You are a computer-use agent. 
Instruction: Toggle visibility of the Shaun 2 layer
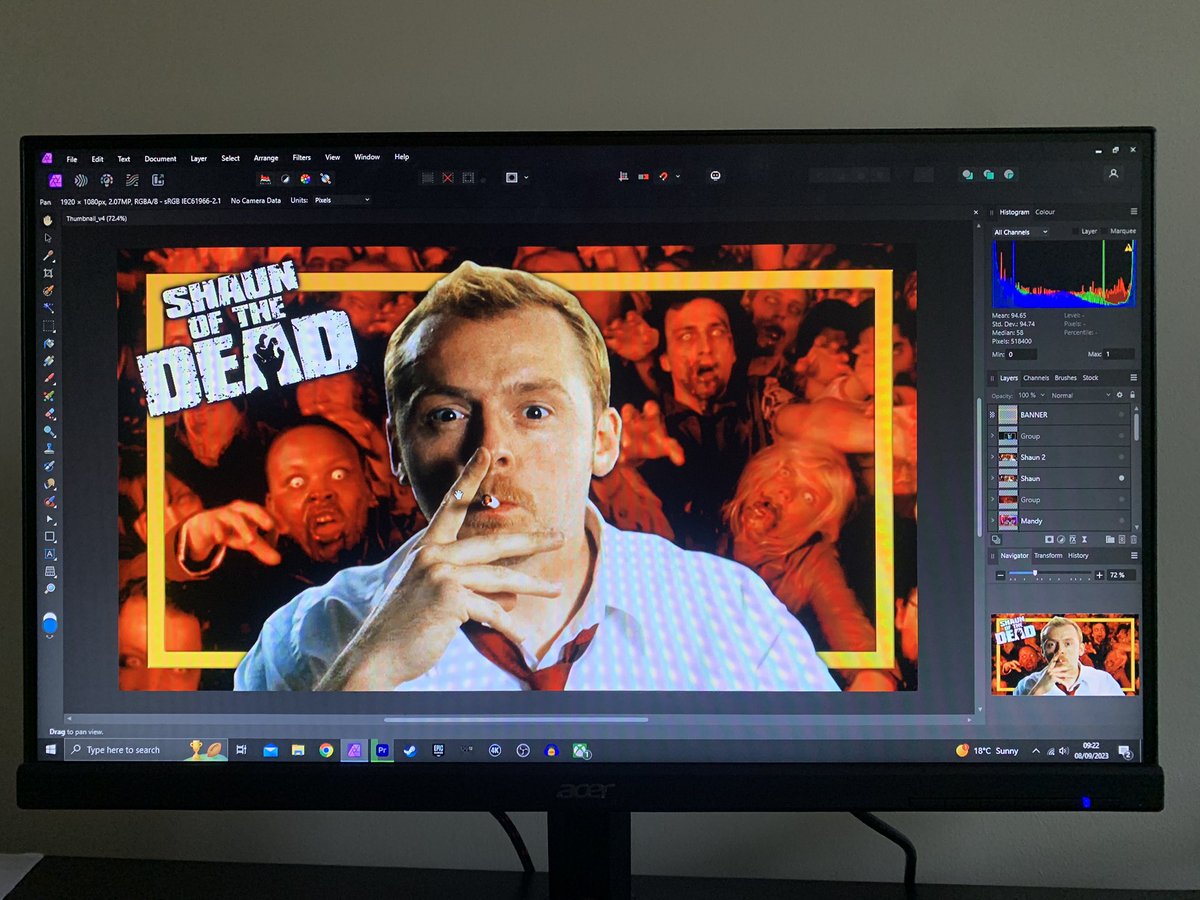(x=1121, y=457)
